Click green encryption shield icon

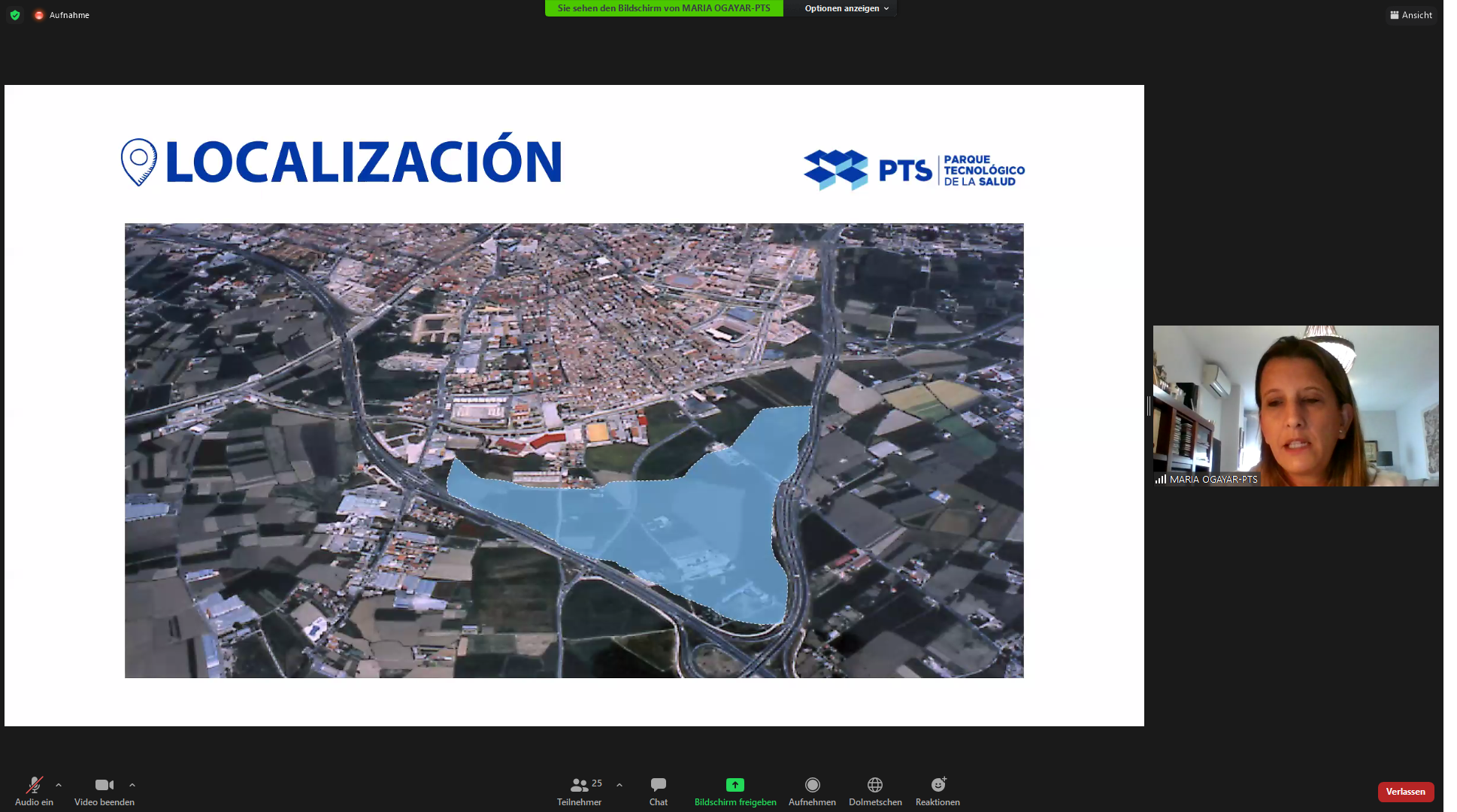[15, 15]
